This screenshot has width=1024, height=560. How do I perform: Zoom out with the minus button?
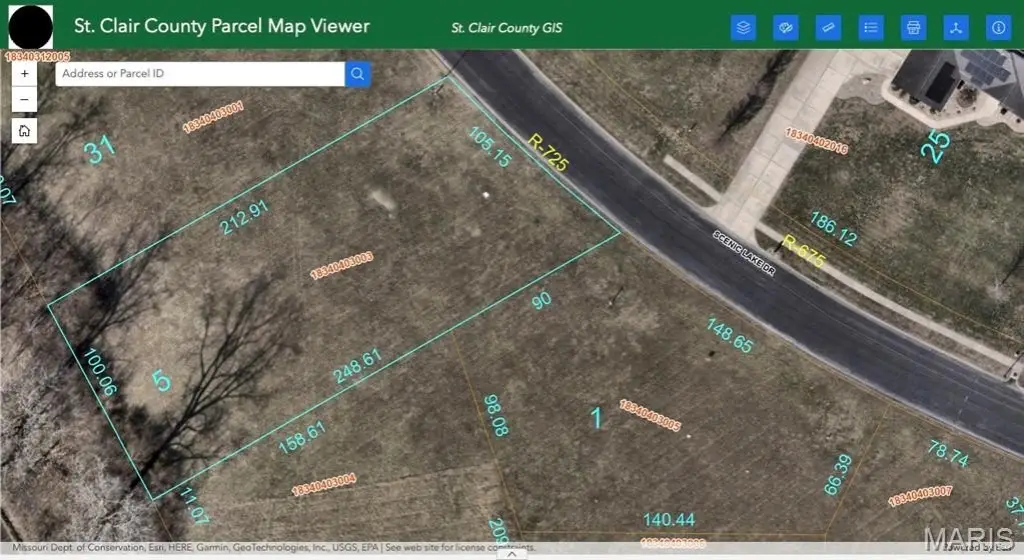24,100
